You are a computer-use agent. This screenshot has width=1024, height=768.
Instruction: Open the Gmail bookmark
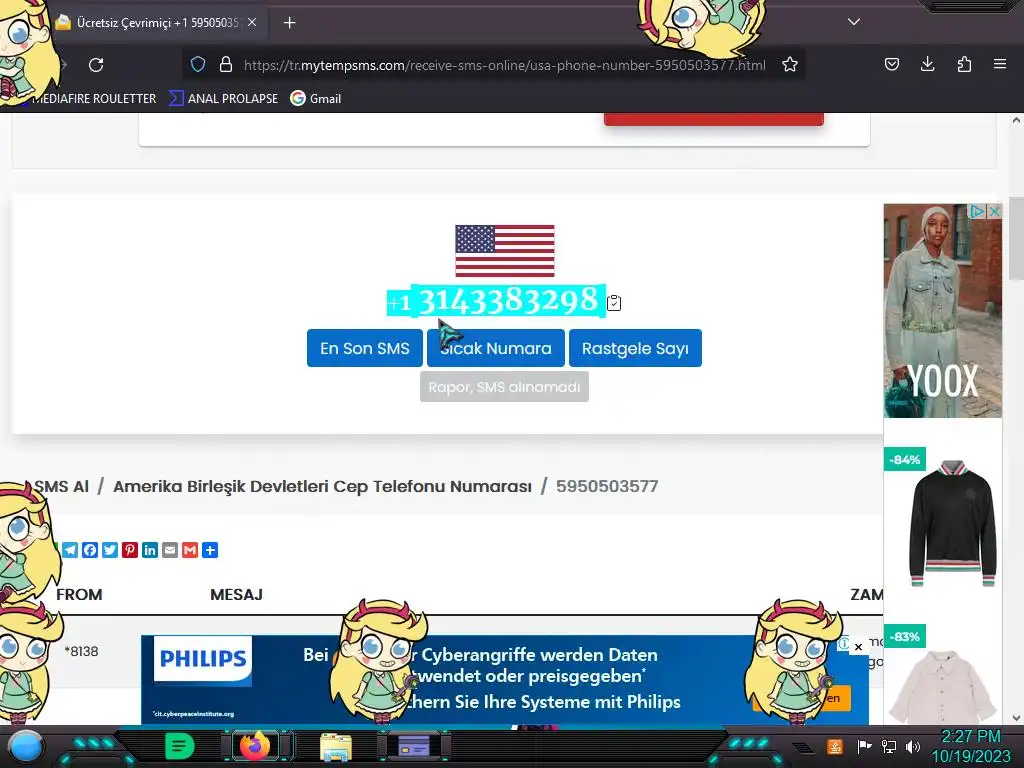point(316,99)
